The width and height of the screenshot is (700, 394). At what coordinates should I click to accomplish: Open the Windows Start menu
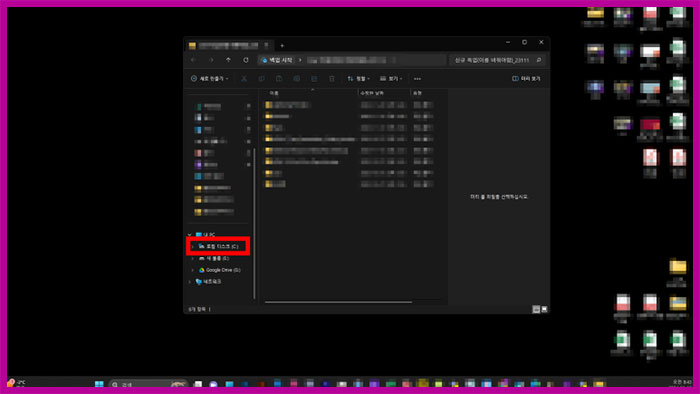99,384
